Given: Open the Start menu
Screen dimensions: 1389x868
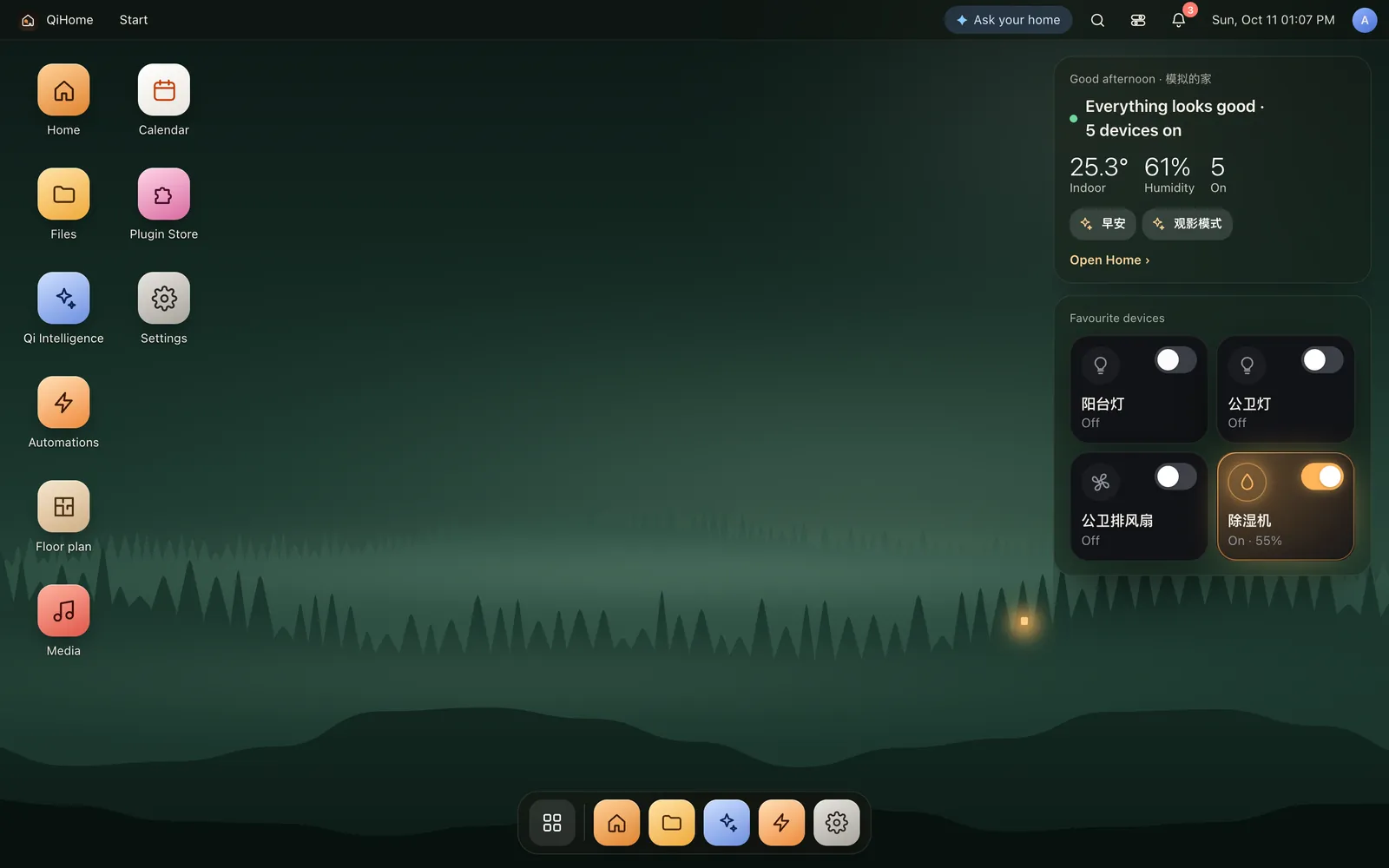Looking at the screenshot, I should click(134, 20).
